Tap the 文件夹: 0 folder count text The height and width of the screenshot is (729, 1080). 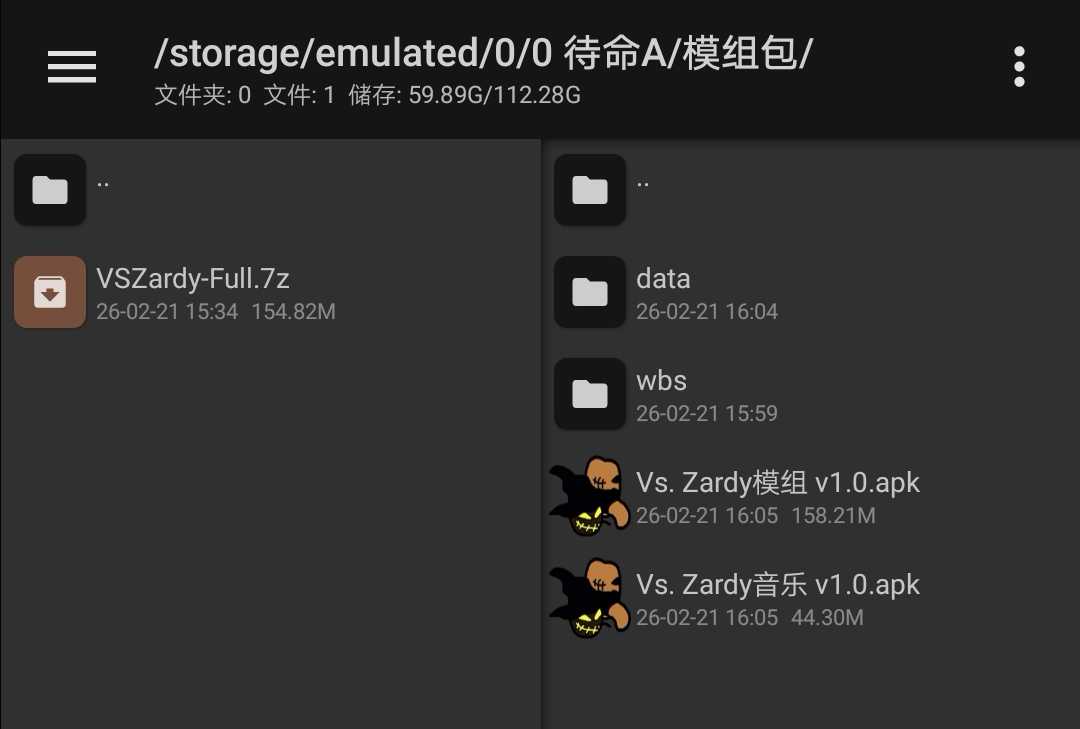[x=202, y=96]
